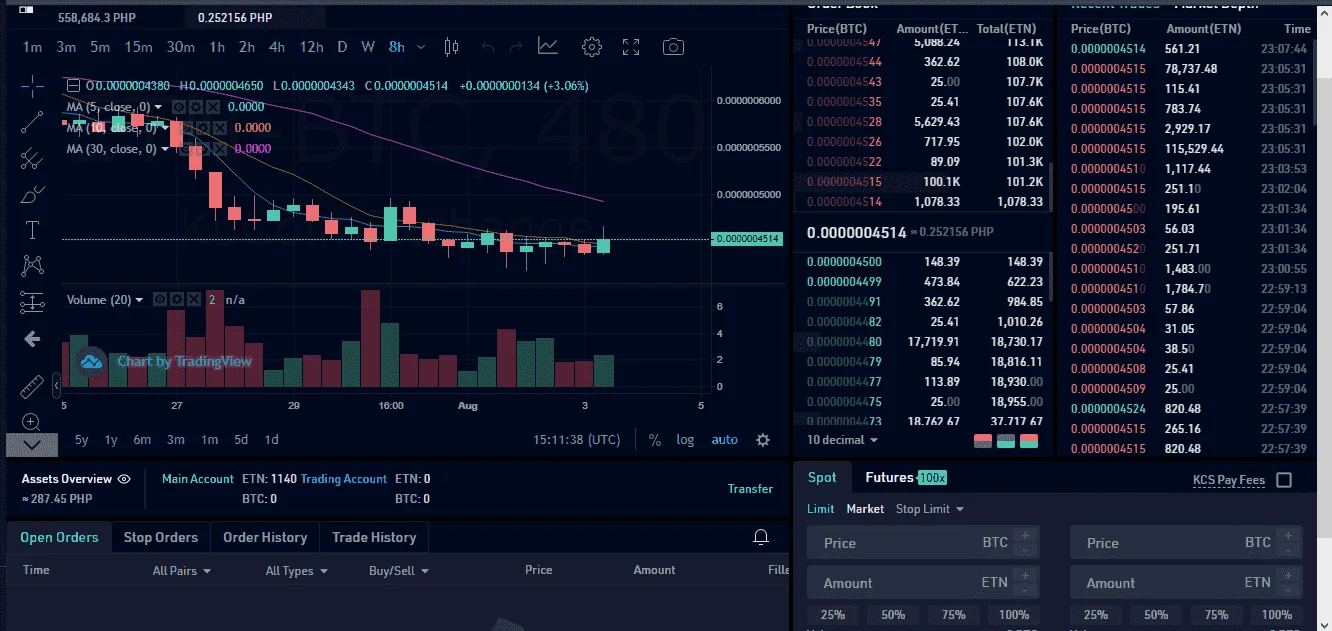Viewport: 1332px width, 631px height.
Task: Take a chart snapshot with camera icon
Action: pos(674,47)
